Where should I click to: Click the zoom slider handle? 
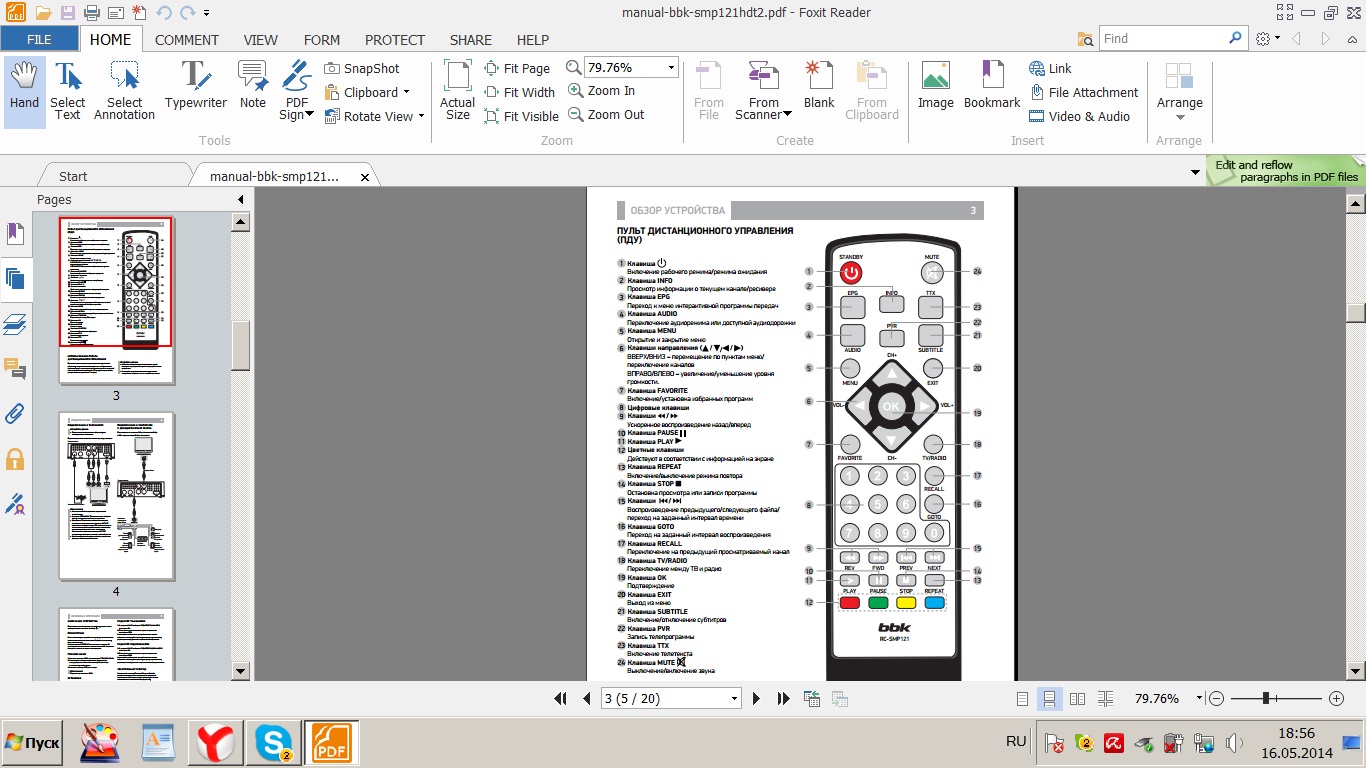(1266, 698)
